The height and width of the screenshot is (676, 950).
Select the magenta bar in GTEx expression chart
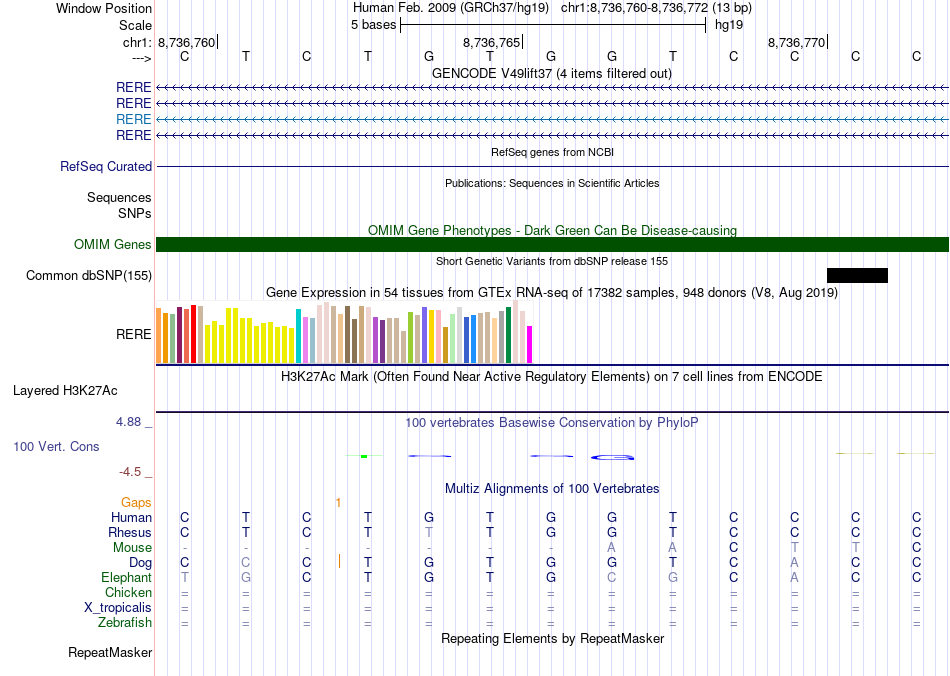(530, 344)
